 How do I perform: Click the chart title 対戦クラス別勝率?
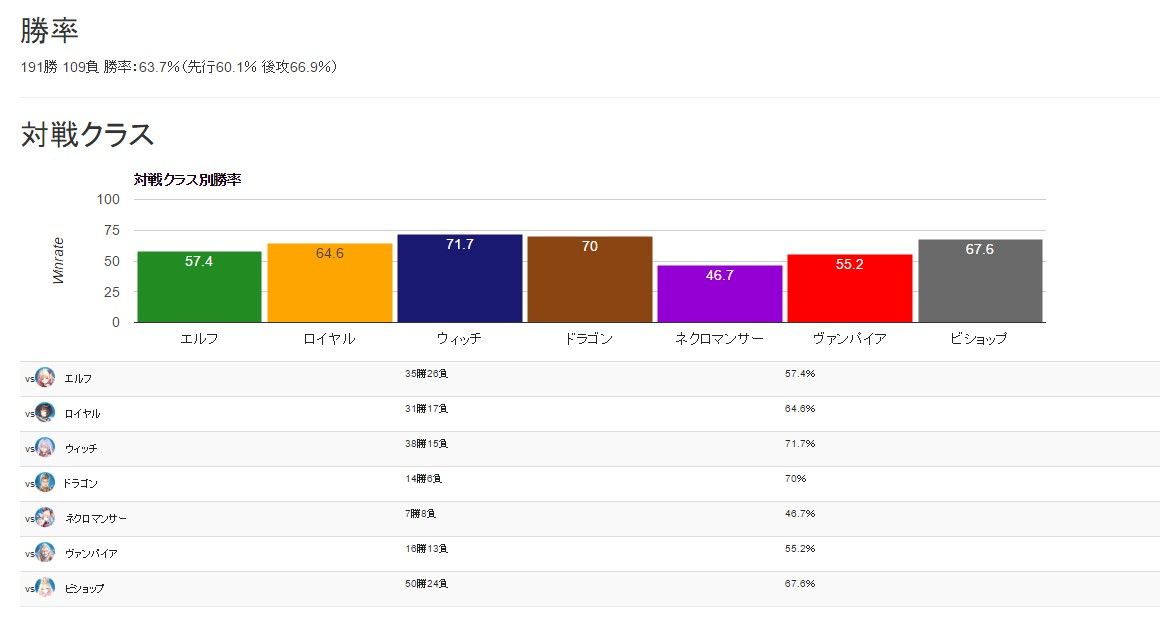click(187, 180)
